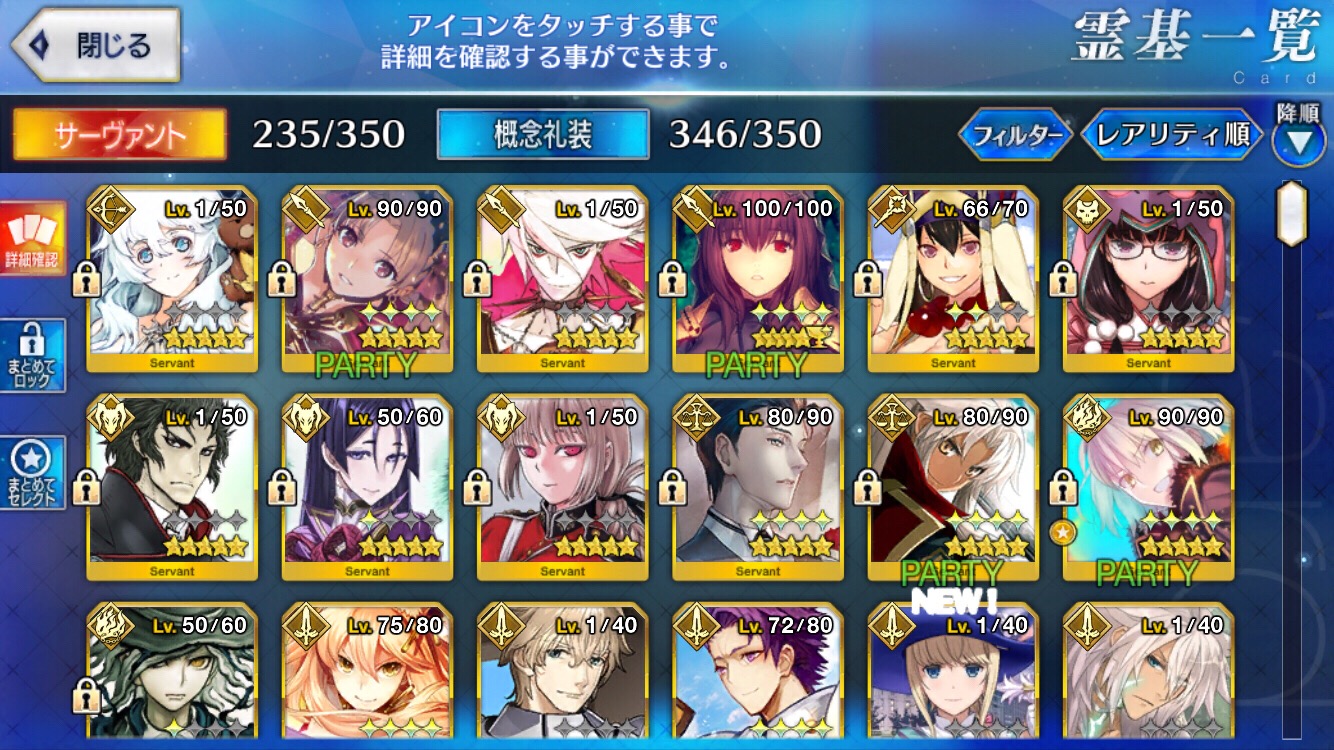Toggle the 降順 sort direction arrow
Screen dimensions: 1334x750
[x=1298, y=134]
